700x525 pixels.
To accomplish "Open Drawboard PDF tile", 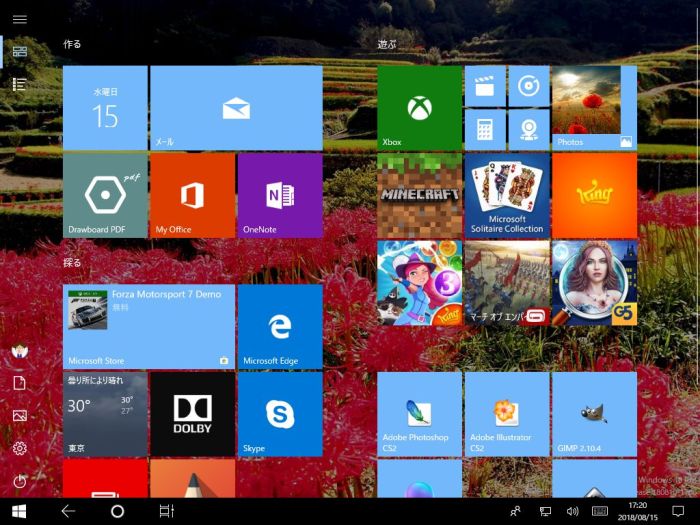I will tap(105, 195).
